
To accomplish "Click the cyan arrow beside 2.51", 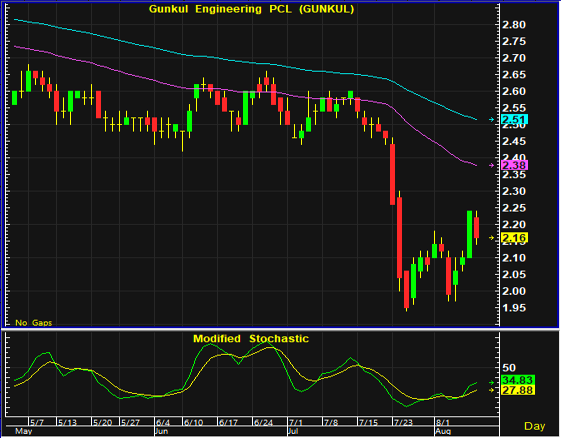I will (492, 120).
